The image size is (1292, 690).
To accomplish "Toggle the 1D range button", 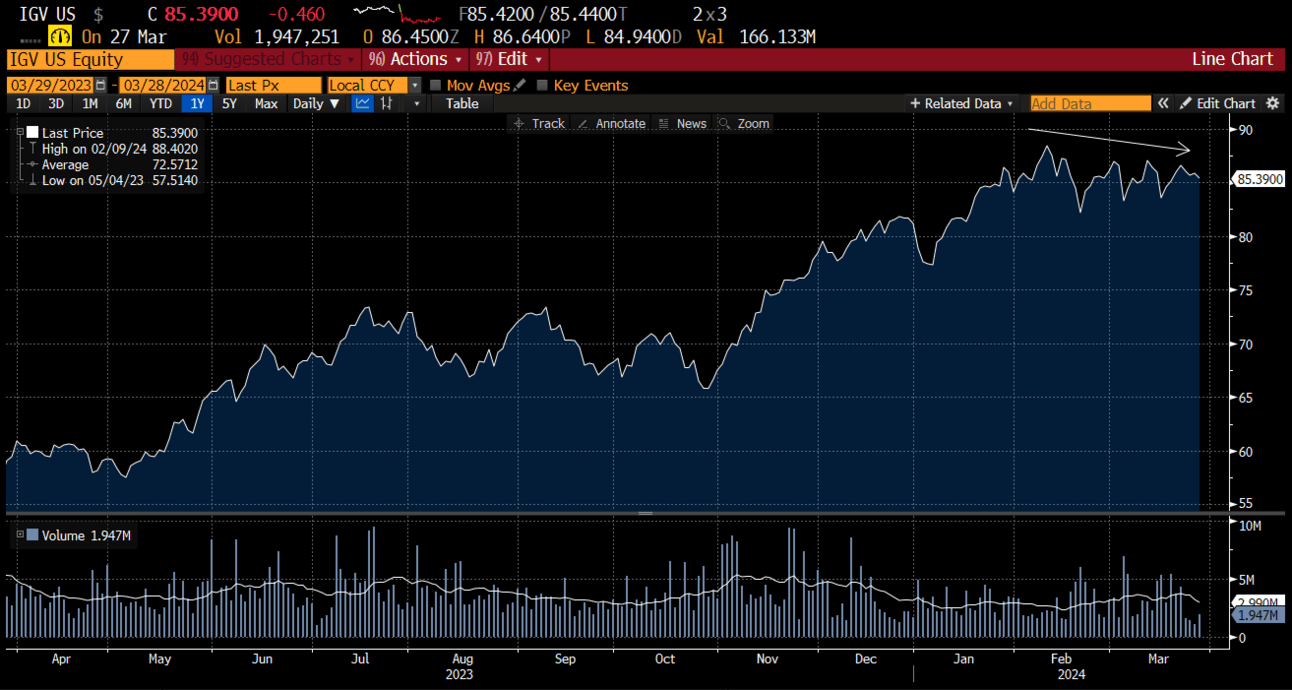I will [x=23, y=103].
